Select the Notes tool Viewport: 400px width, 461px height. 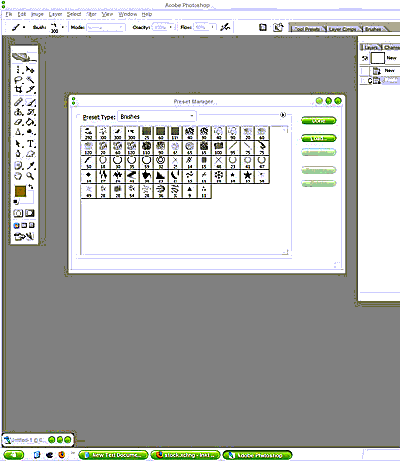coord(18,166)
